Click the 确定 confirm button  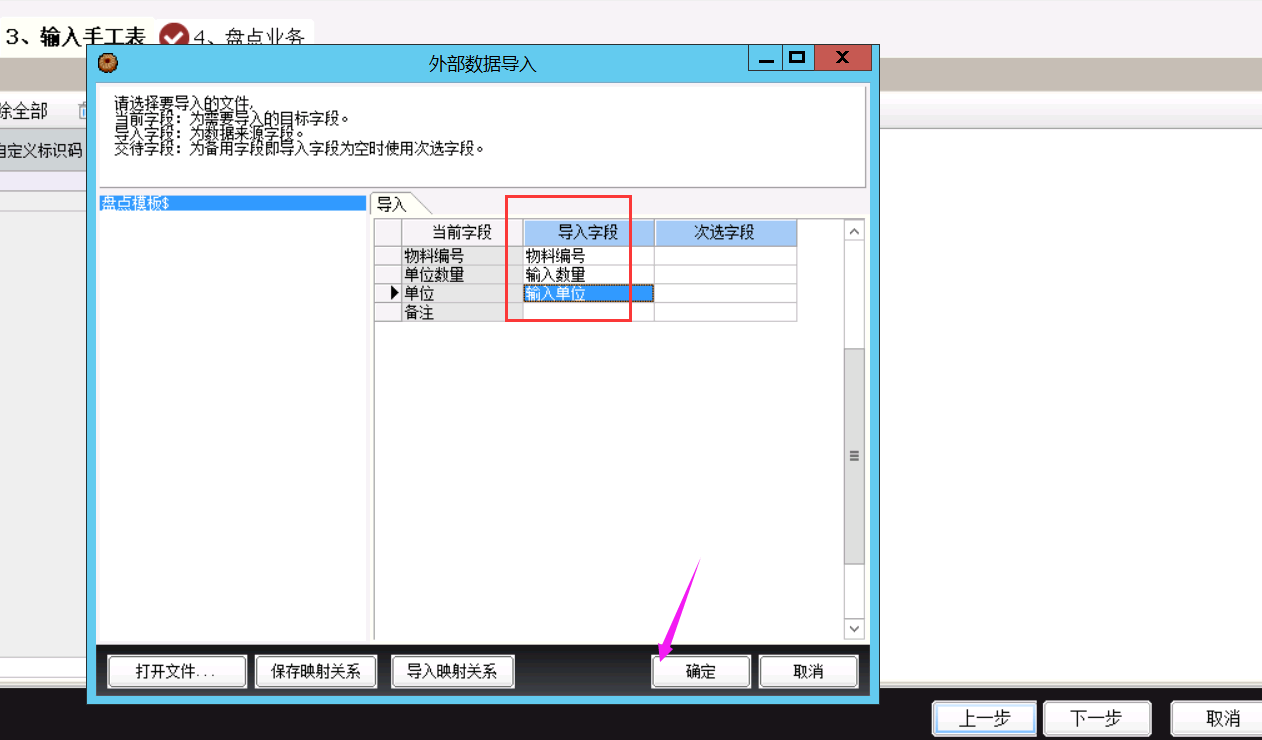pyautogui.click(x=701, y=671)
